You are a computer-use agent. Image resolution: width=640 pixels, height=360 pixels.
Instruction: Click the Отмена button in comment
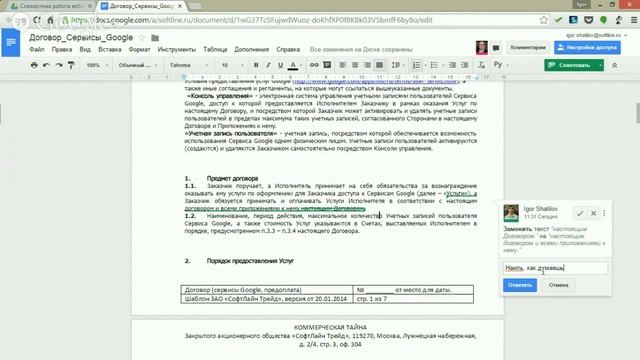coord(558,285)
